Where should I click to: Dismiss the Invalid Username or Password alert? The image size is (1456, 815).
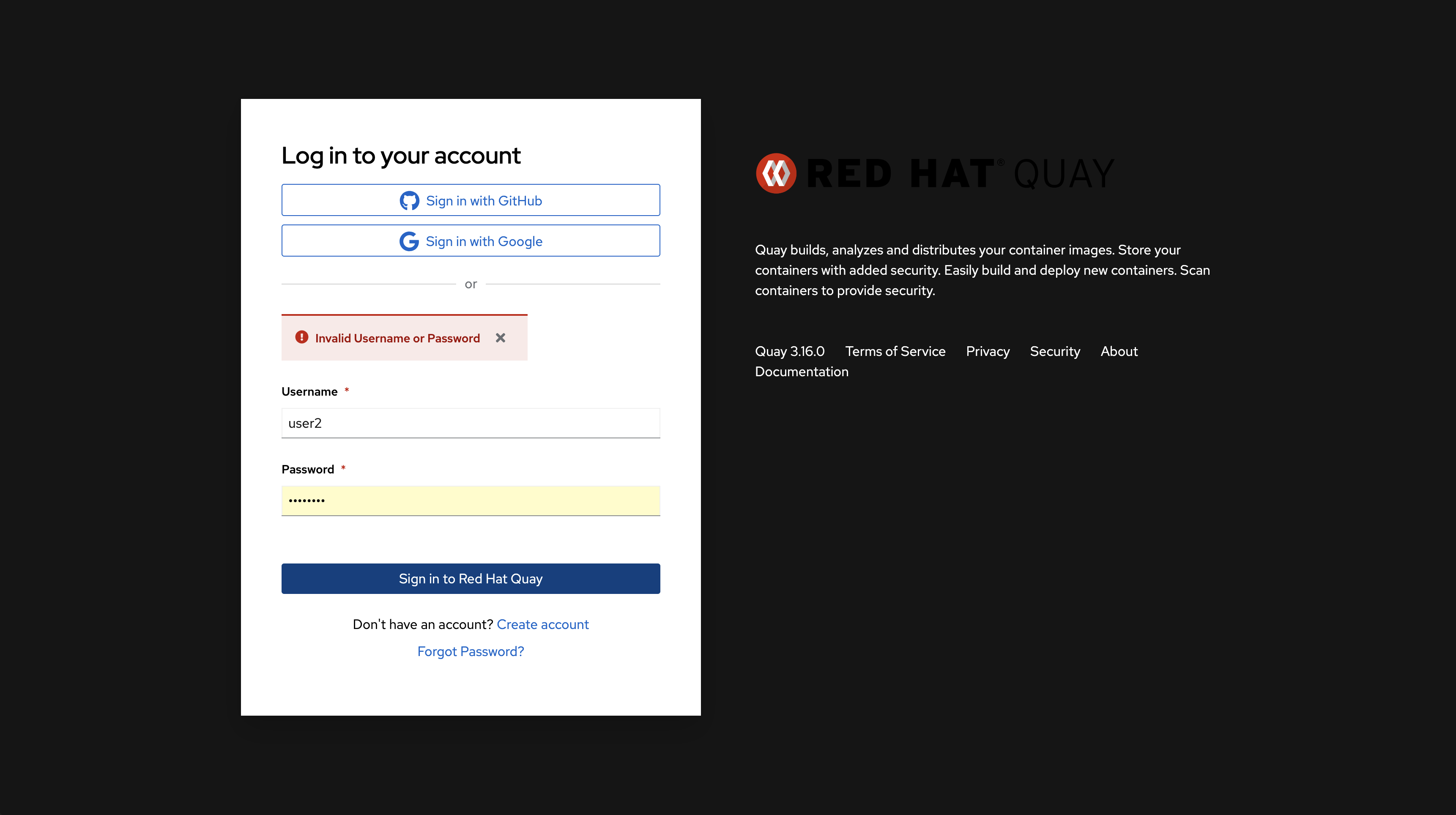coord(500,337)
